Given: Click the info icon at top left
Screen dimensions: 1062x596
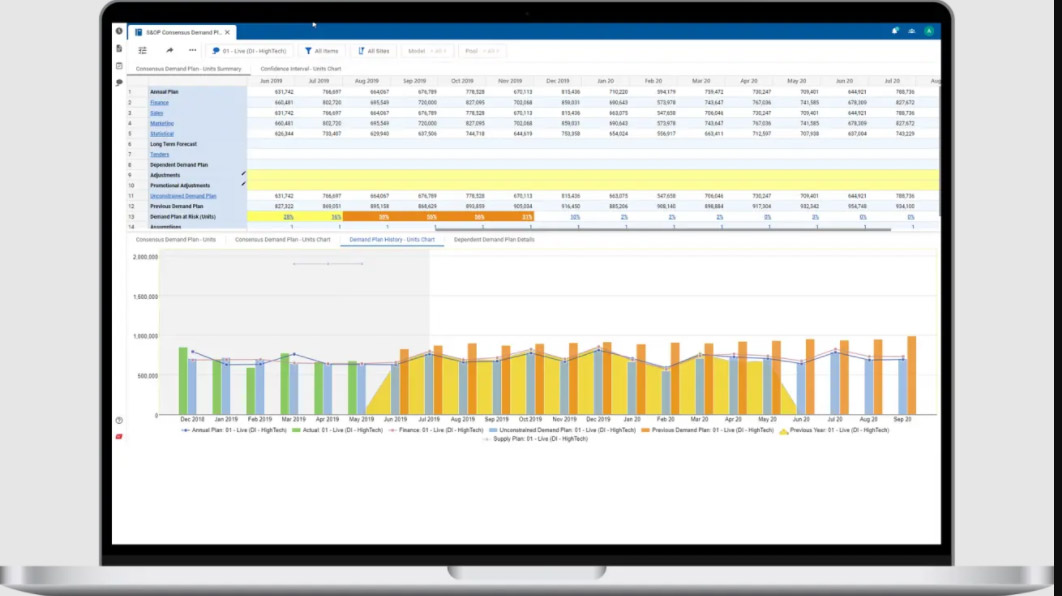Looking at the screenshot, I should point(117,30).
